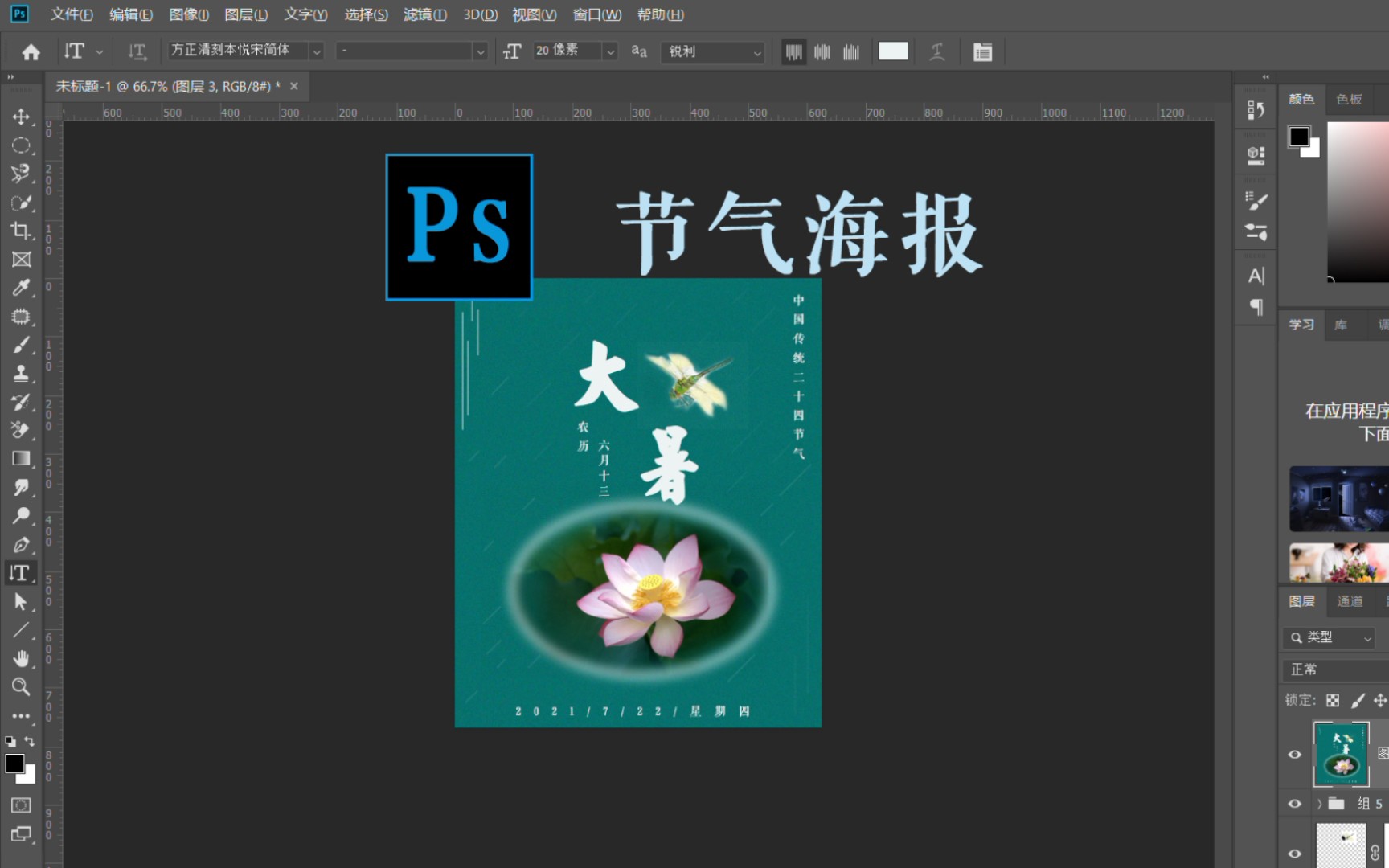This screenshot has height=868, width=1389.
Task: Select the Polygonal Lasso tool
Action: [21, 174]
